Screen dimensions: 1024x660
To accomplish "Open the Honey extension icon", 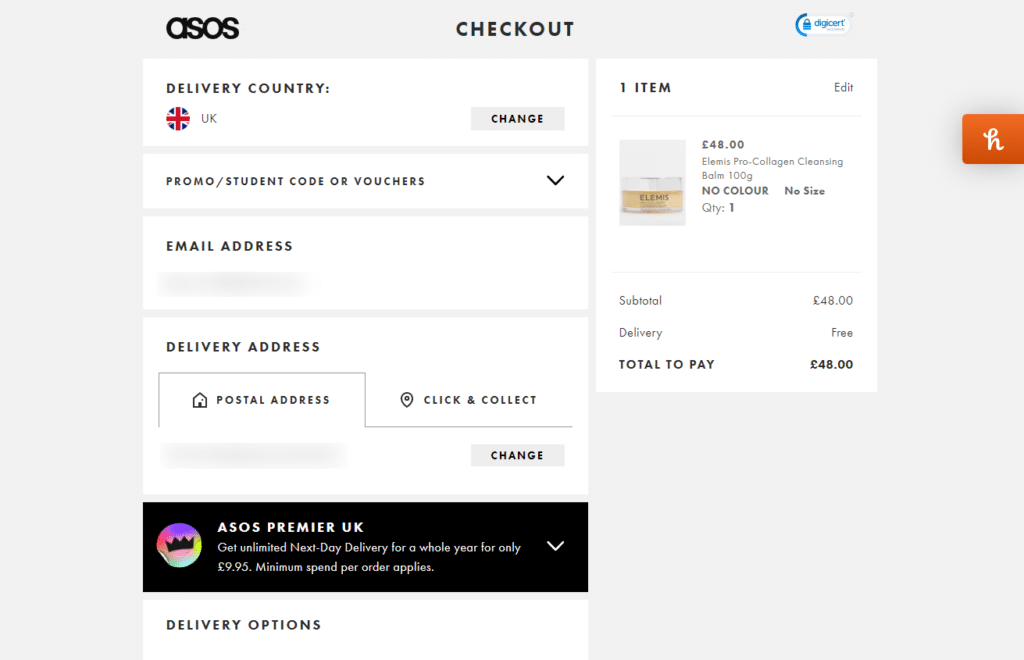I will pos(992,139).
